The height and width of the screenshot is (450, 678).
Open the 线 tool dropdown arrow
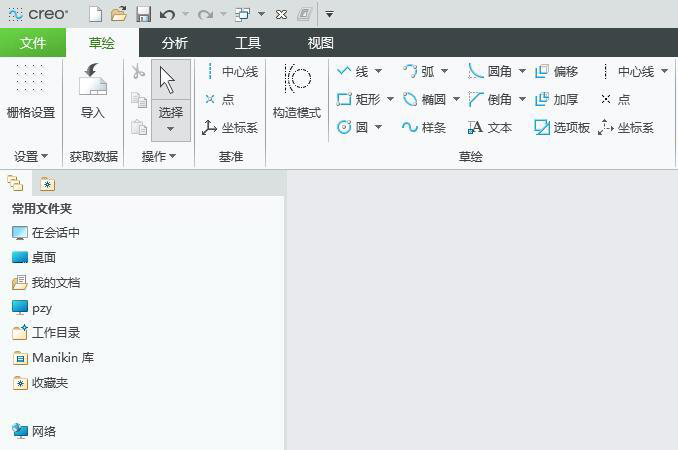click(x=378, y=71)
